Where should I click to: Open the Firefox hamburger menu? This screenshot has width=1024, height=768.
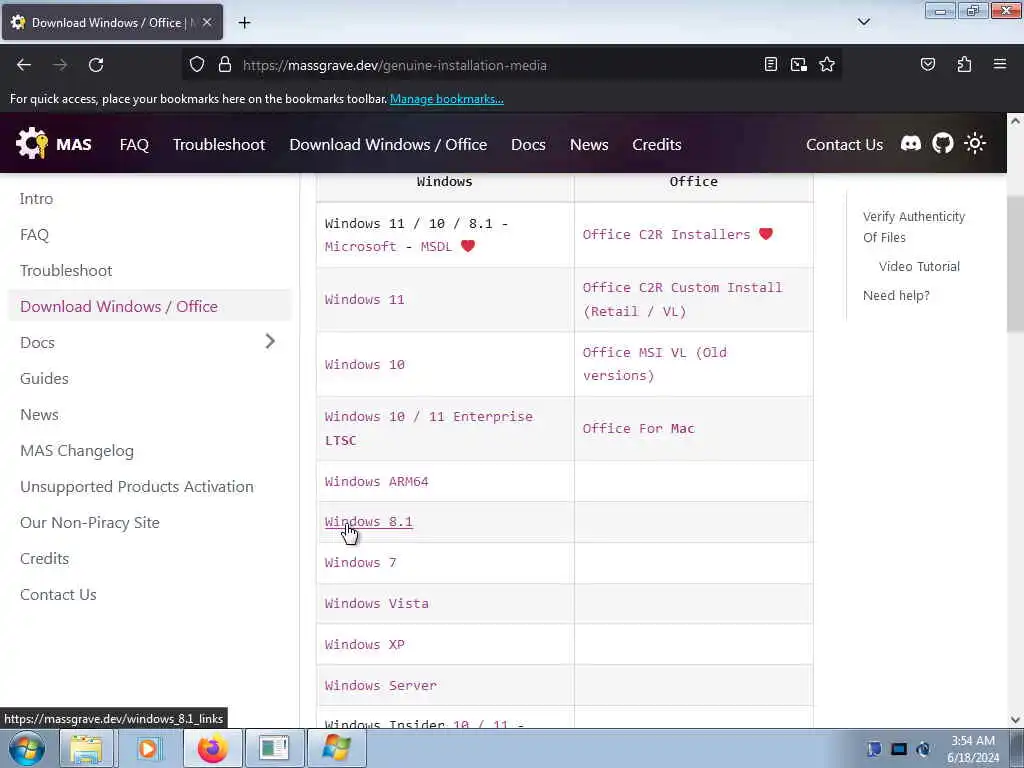pyautogui.click(x=999, y=64)
